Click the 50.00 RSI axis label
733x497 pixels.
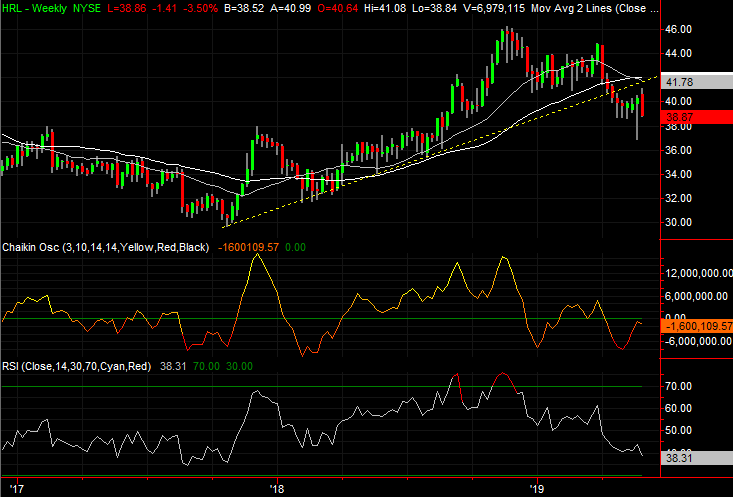(x=679, y=430)
